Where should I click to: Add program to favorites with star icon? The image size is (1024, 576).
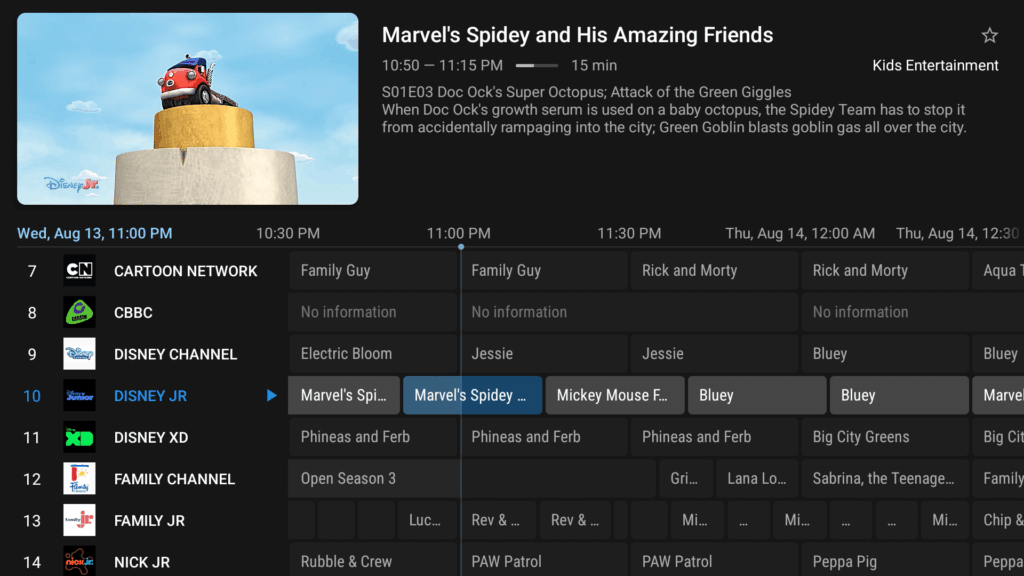point(989,35)
